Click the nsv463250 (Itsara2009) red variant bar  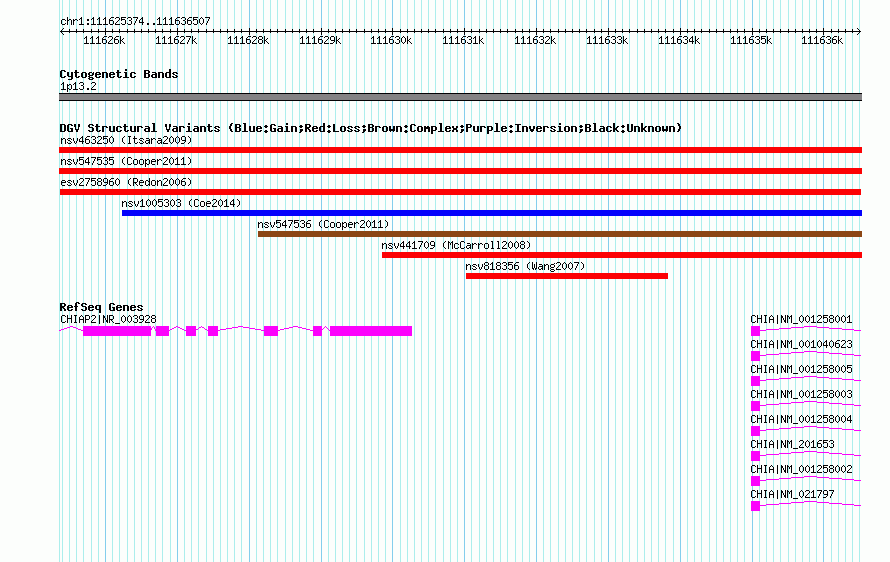pos(460,150)
